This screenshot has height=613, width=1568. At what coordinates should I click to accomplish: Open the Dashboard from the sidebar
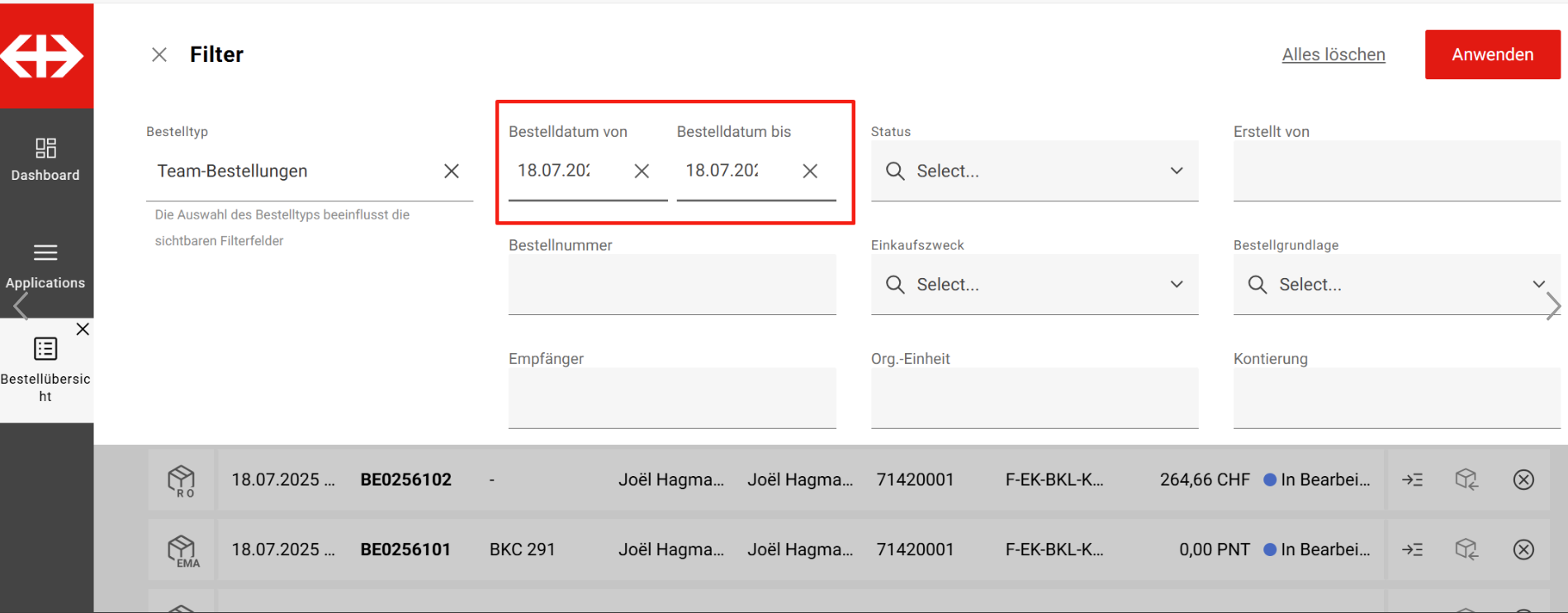coord(45,159)
